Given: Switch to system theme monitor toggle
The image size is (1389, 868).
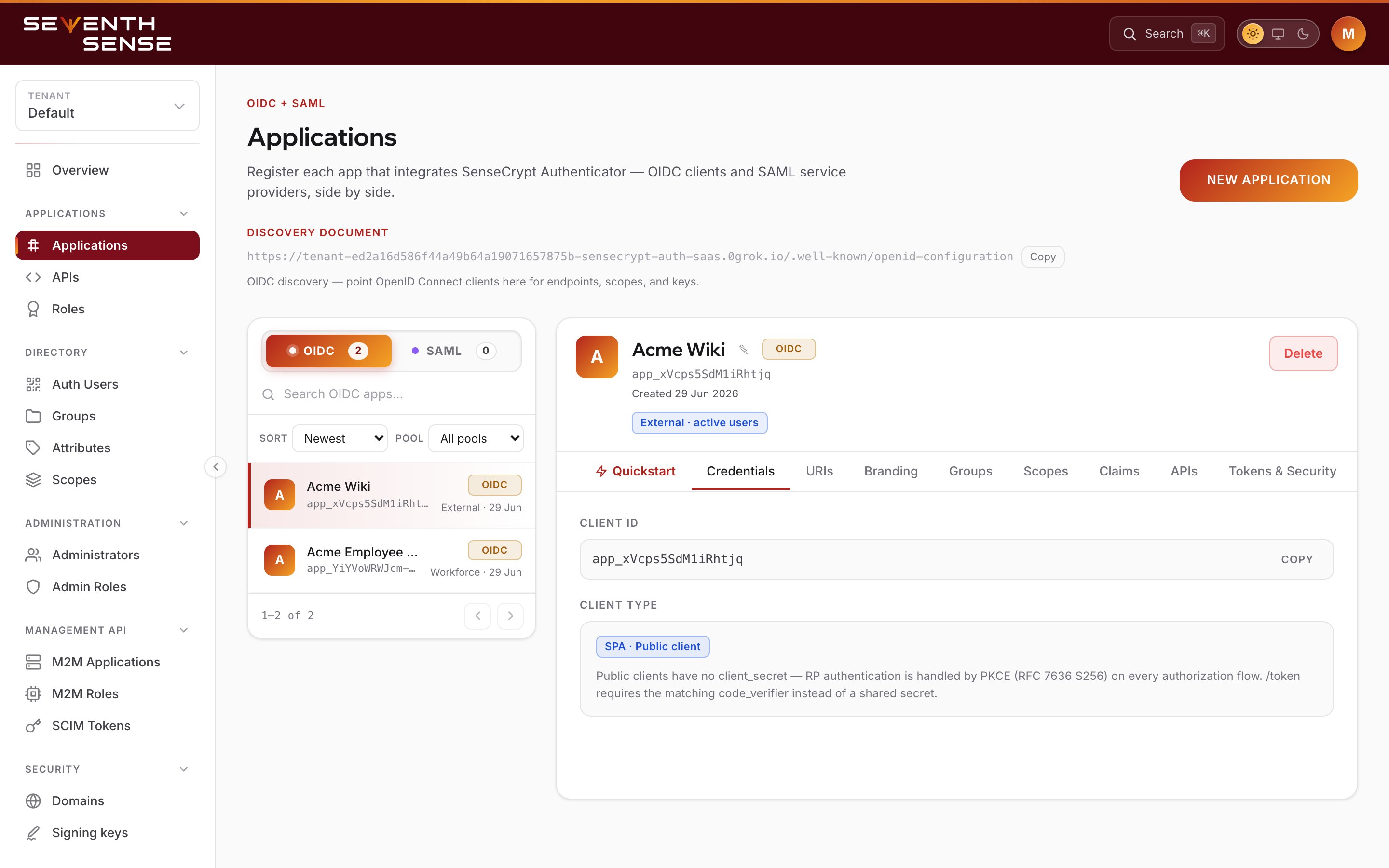Looking at the screenshot, I should (x=1278, y=34).
